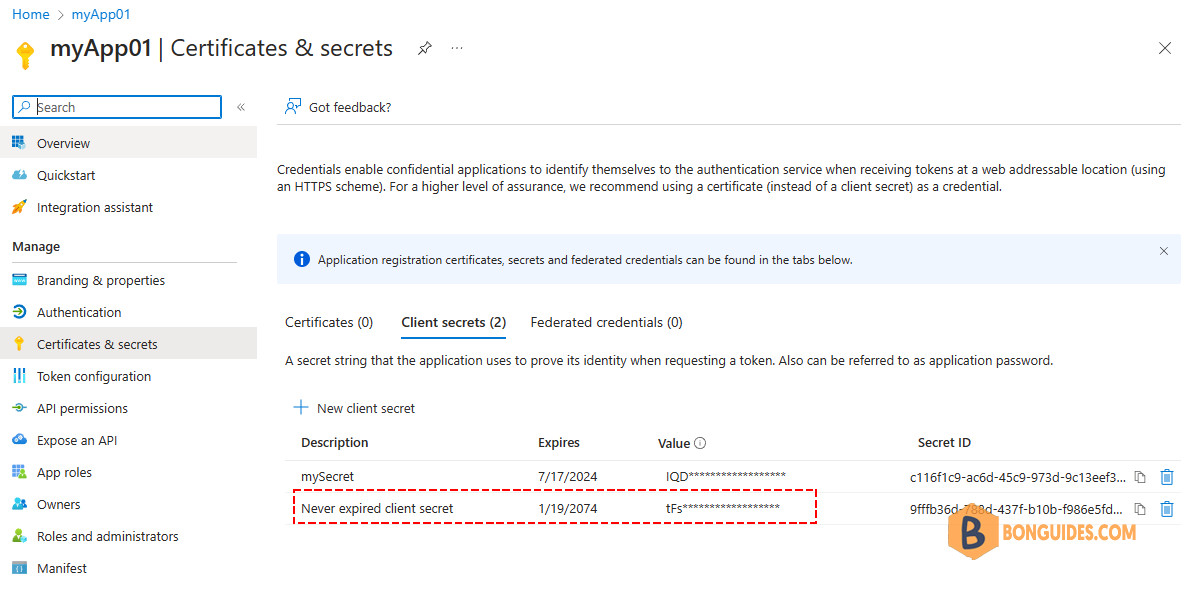The image size is (1197, 597).
Task: Click the Token configuration icon
Action: tap(20, 376)
